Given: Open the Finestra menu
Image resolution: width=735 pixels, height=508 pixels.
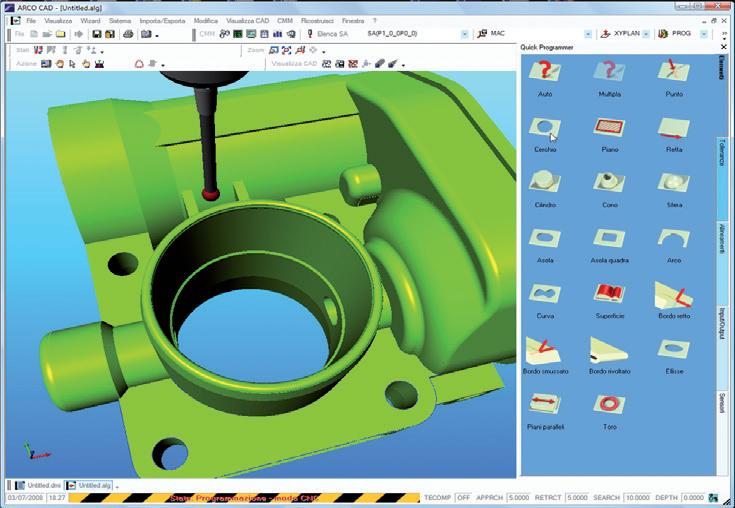Looking at the screenshot, I should 353,21.
